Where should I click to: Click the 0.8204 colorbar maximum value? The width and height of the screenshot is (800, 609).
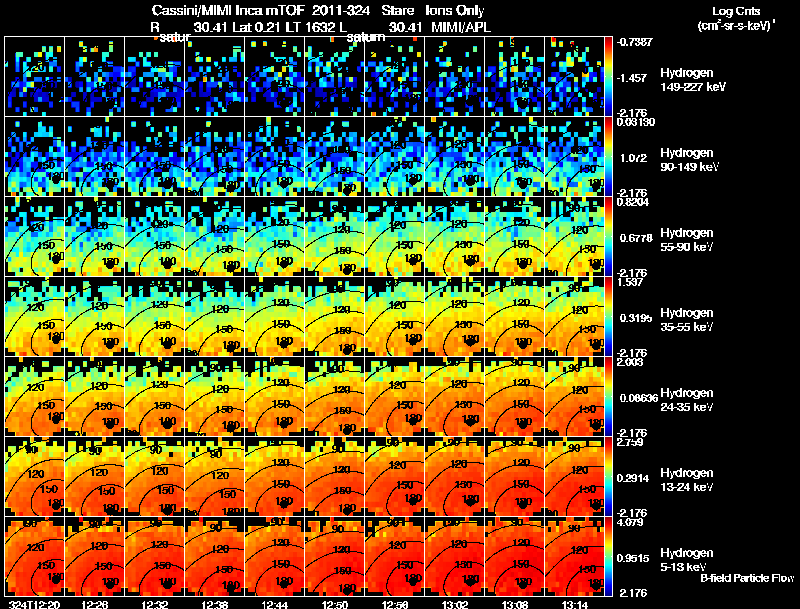tap(633, 202)
